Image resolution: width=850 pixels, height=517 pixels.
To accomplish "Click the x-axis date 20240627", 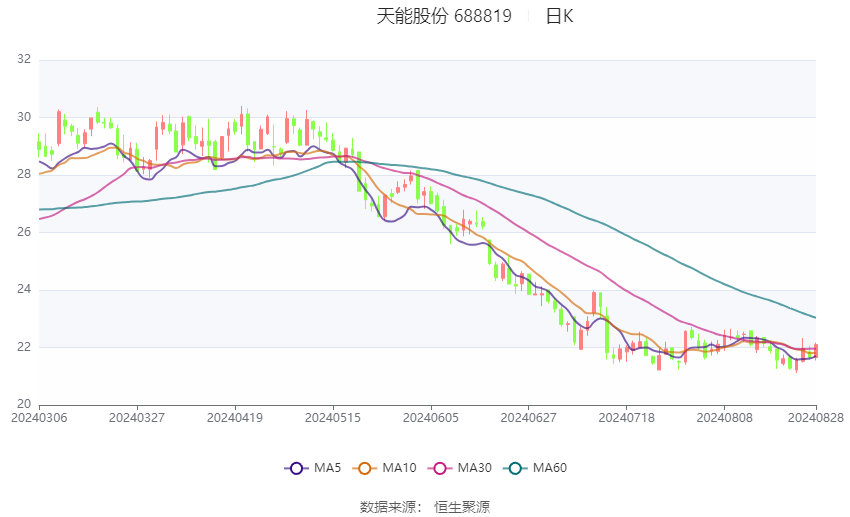I will coord(529,418).
